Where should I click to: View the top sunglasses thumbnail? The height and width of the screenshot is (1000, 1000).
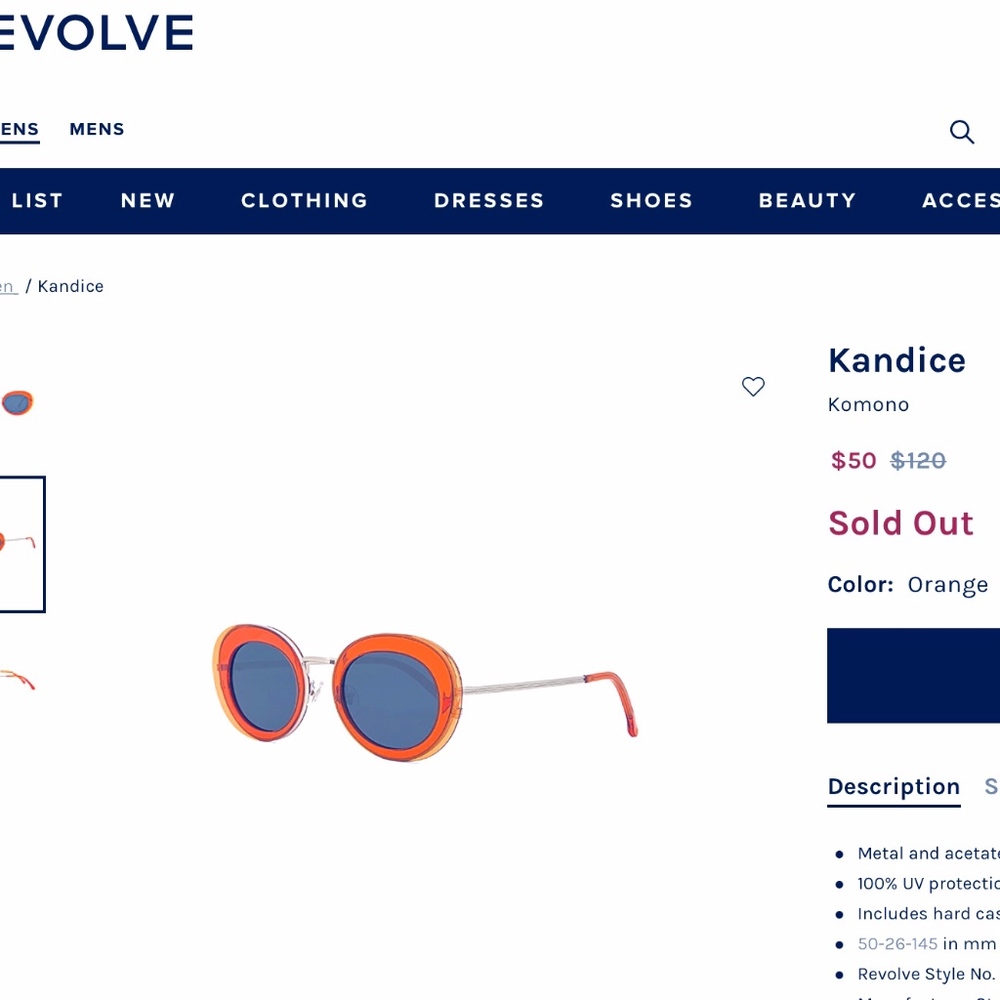tap(18, 402)
